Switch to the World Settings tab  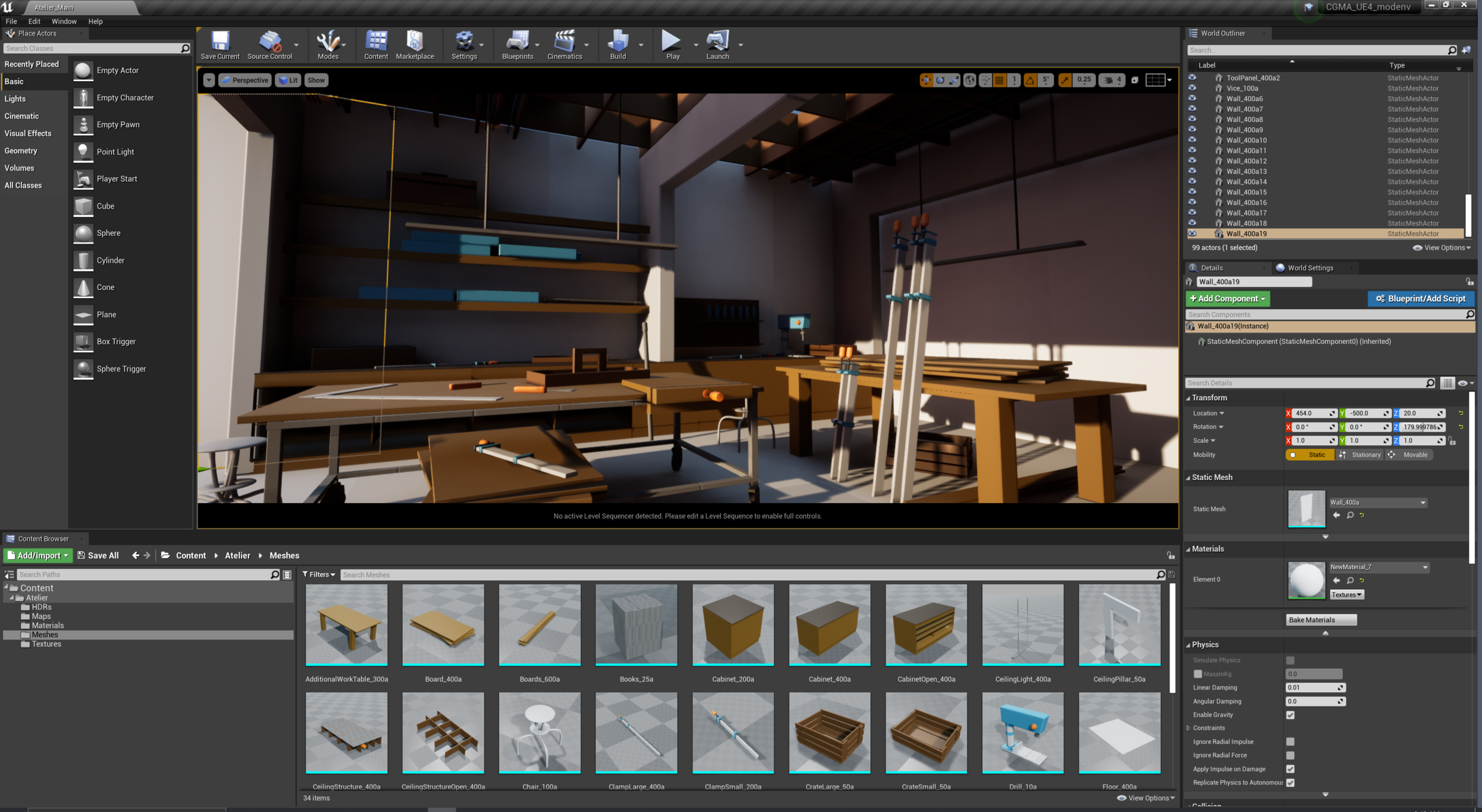tap(1309, 268)
